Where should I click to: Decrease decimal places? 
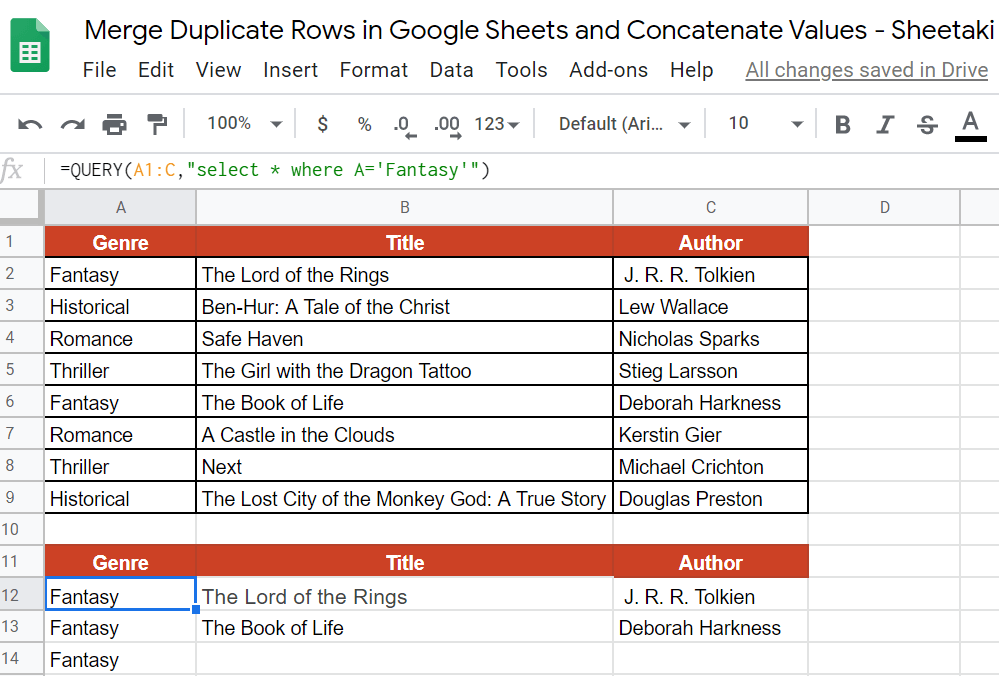[405, 123]
